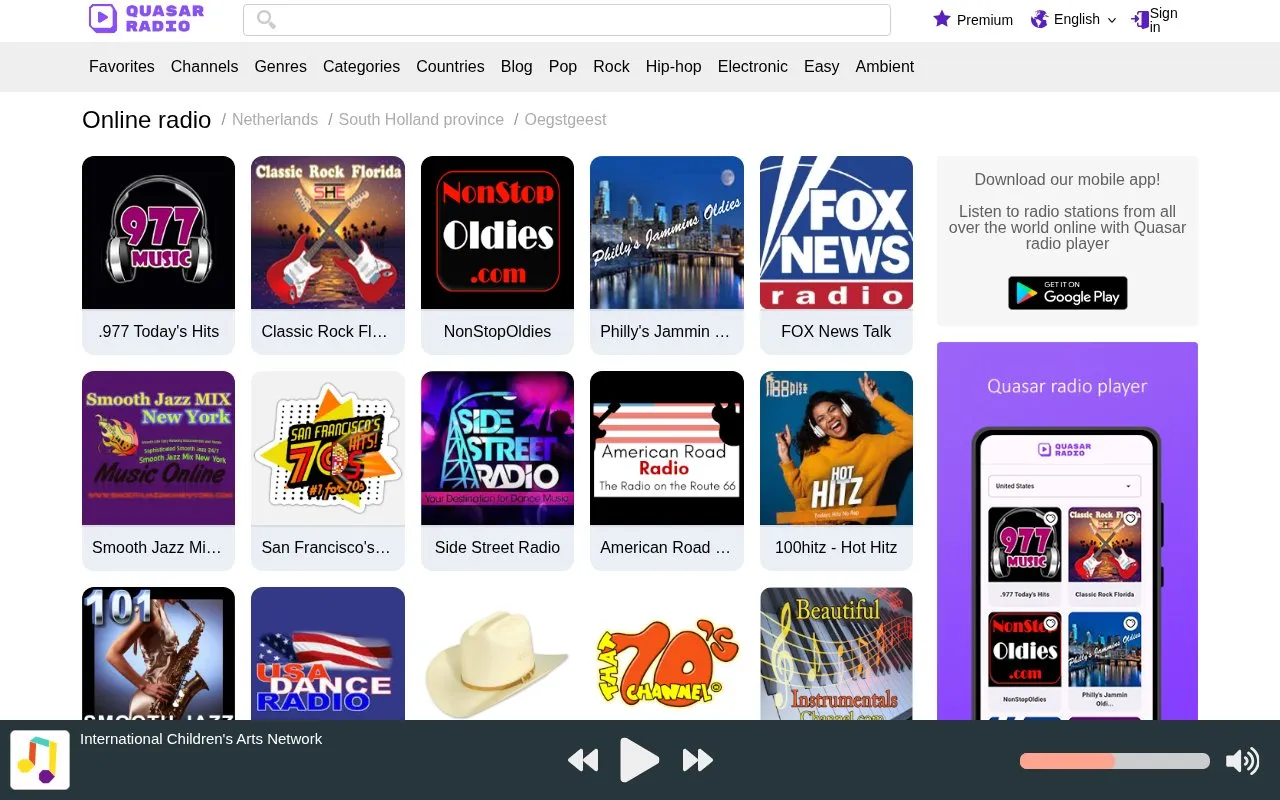Open the 100hitz Hot Hitz image
Screen dimensions: 1280x800
coord(836,448)
